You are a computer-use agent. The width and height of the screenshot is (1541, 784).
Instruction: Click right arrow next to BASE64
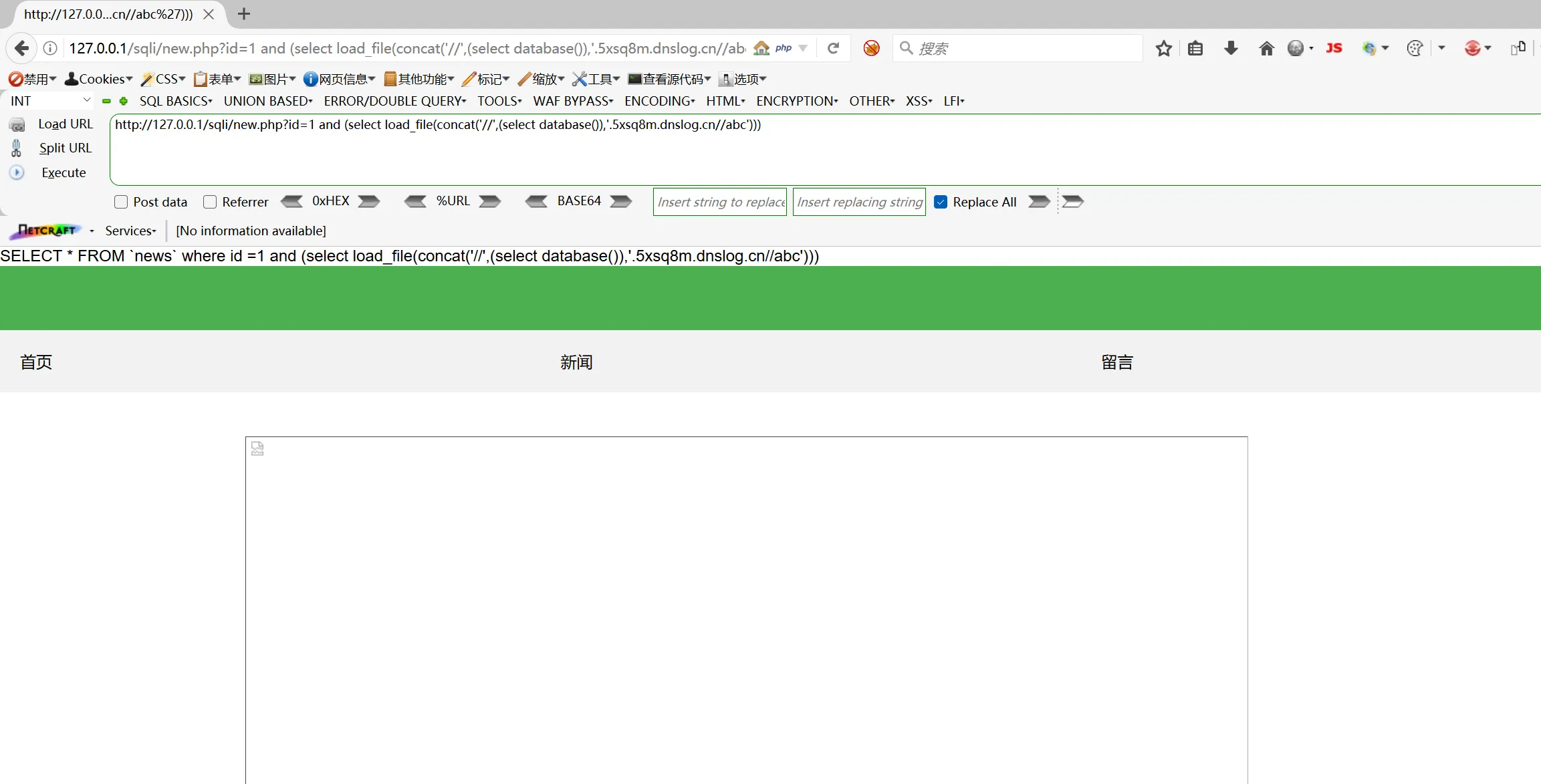(621, 201)
